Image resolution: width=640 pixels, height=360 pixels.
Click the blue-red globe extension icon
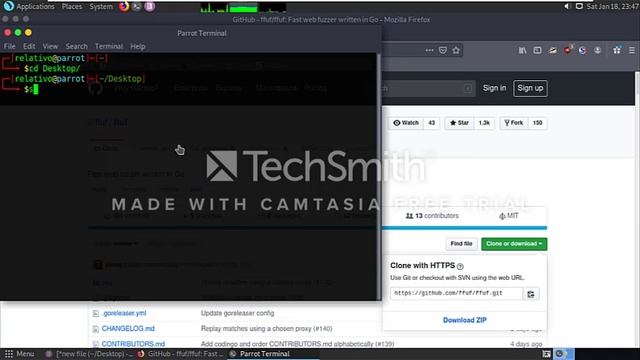(582, 50)
